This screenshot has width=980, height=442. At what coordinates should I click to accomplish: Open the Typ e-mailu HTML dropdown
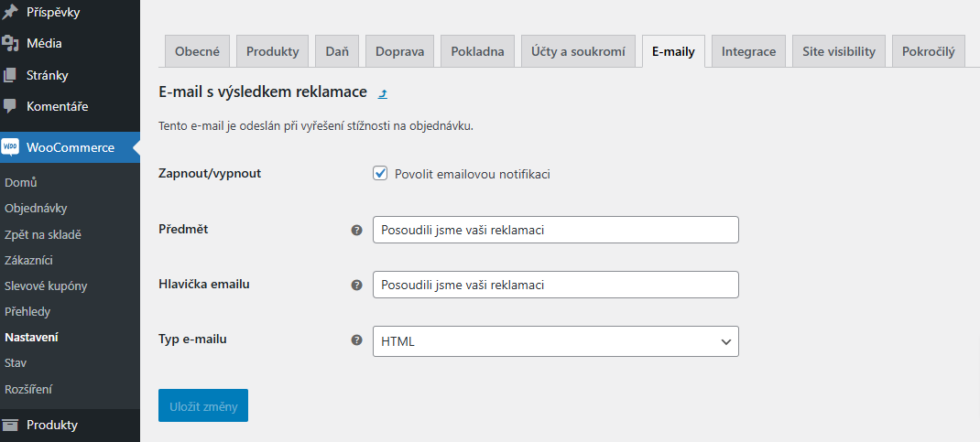[x=556, y=341]
